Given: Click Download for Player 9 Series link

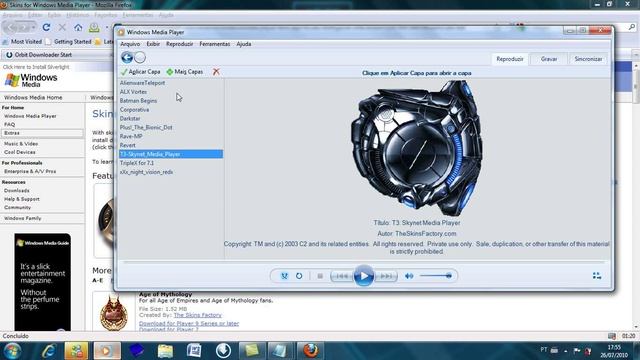Looking at the screenshot, I should click(x=189, y=323).
